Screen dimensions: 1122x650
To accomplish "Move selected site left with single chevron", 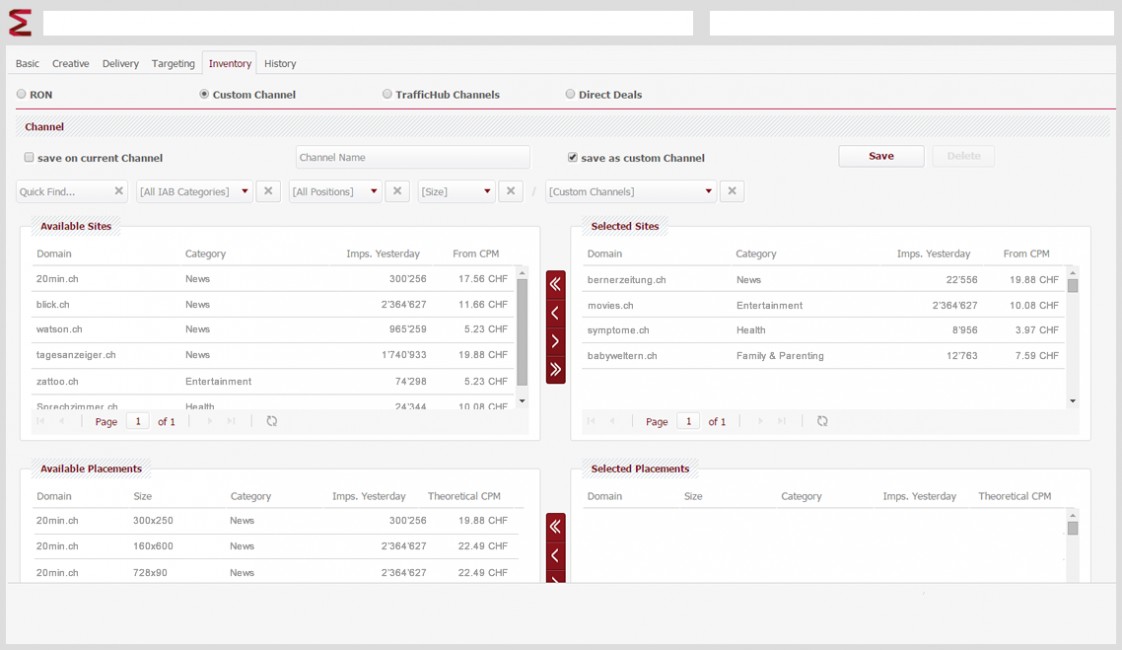I will [x=555, y=313].
